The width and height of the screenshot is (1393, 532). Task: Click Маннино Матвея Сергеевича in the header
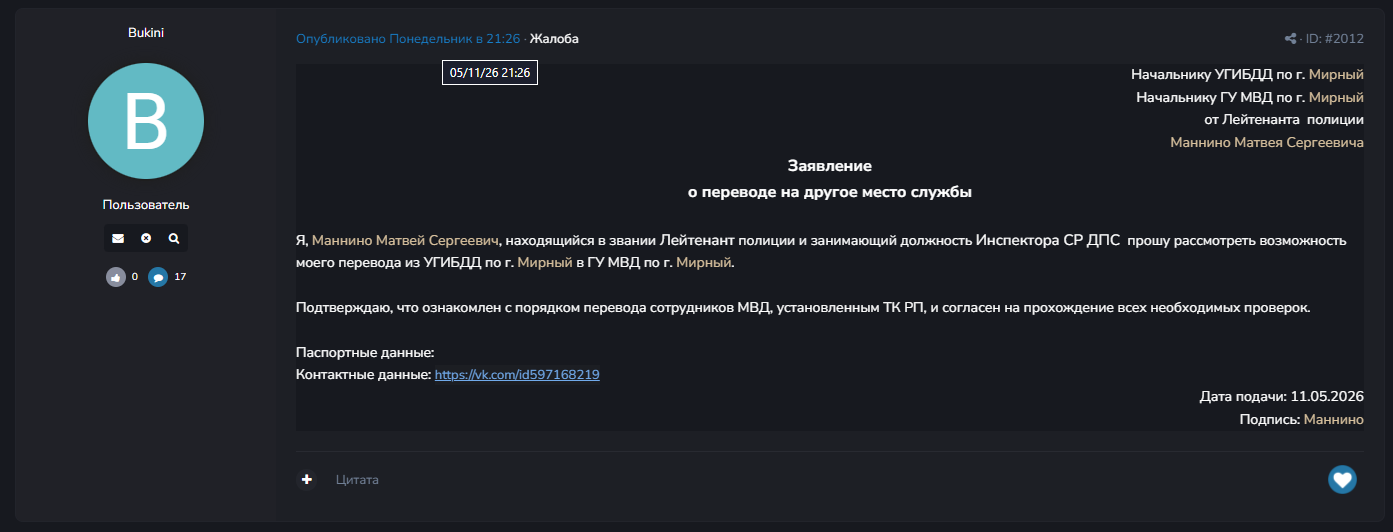click(1267, 143)
